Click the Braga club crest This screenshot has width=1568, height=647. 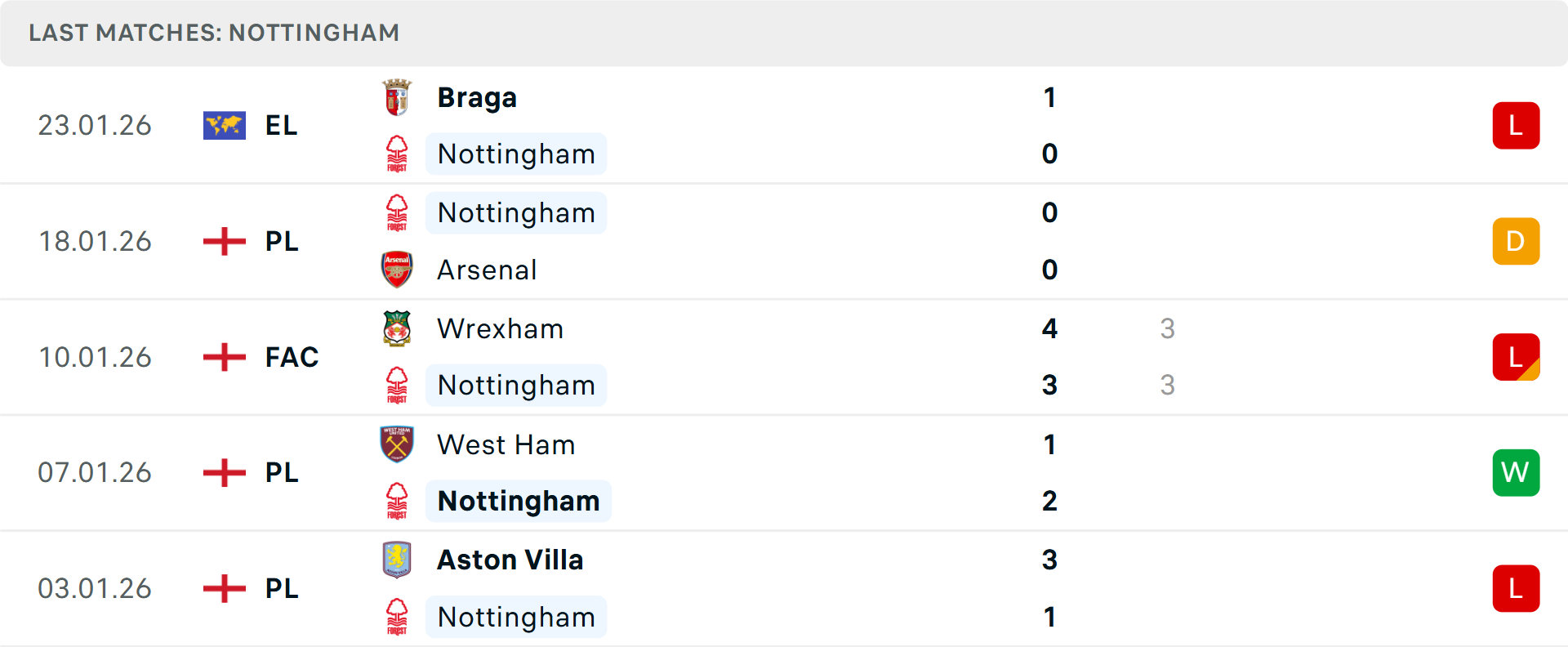398,96
